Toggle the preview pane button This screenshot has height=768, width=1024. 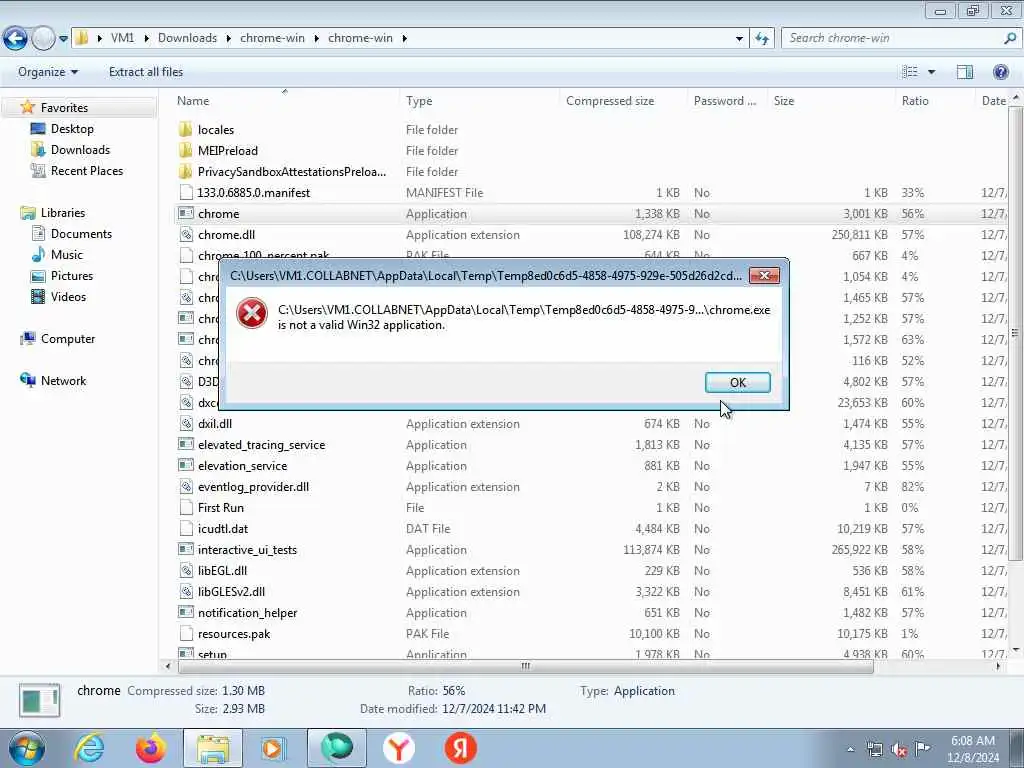965,72
